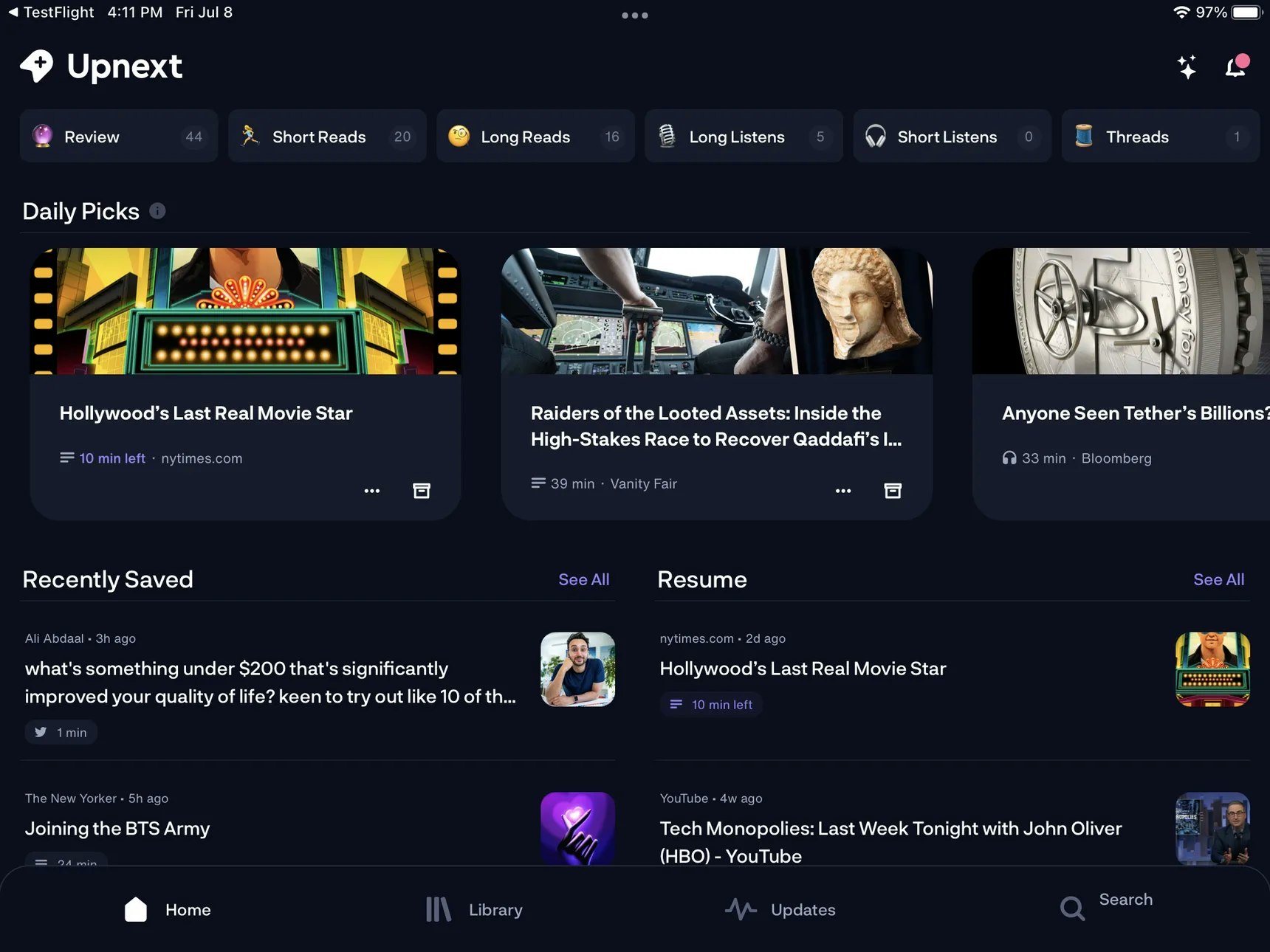Image resolution: width=1270 pixels, height=952 pixels.
Task: Open more options on Raiders of the Looted Assets card
Action: point(843,491)
